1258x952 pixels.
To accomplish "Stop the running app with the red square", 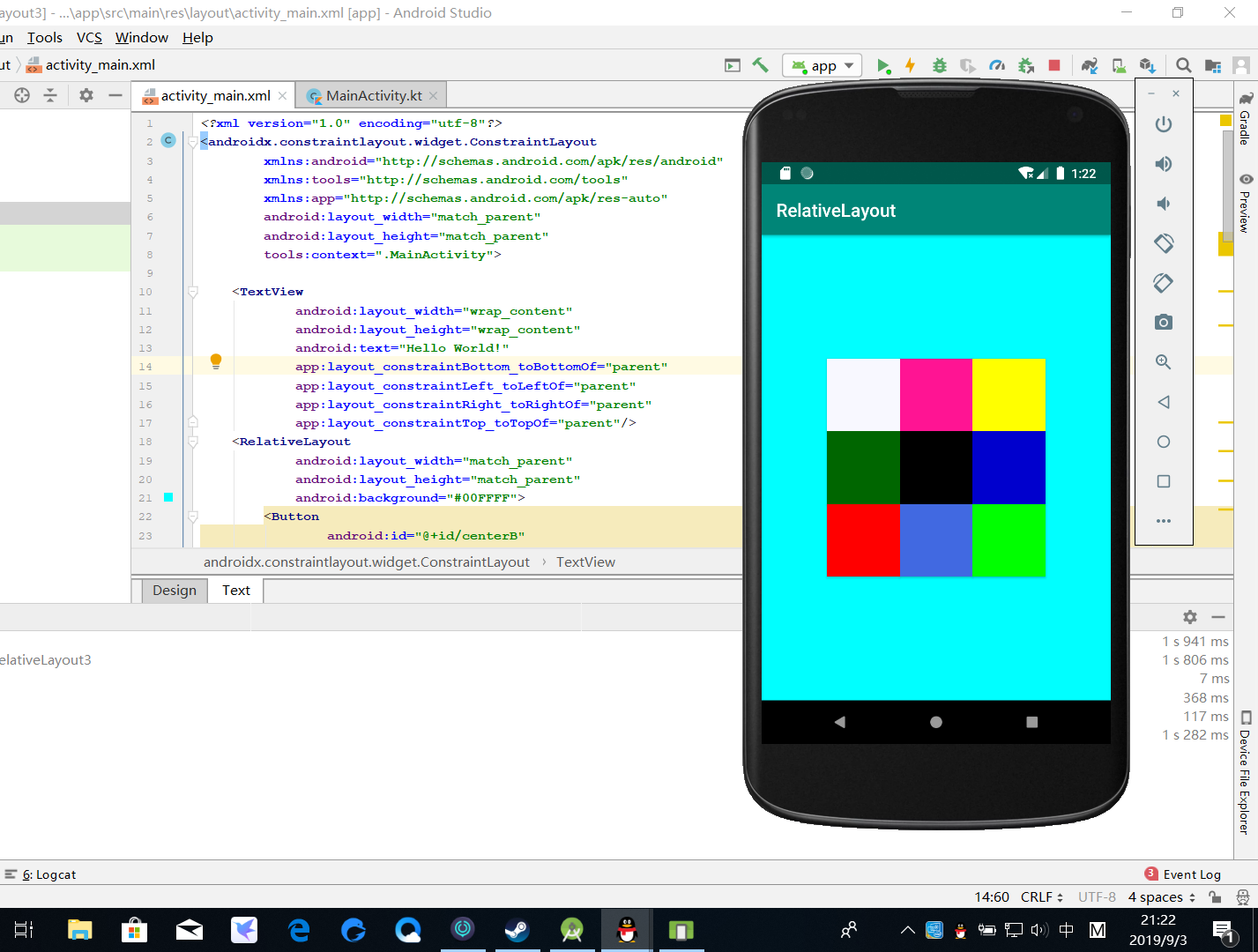I will pyautogui.click(x=1054, y=65).
